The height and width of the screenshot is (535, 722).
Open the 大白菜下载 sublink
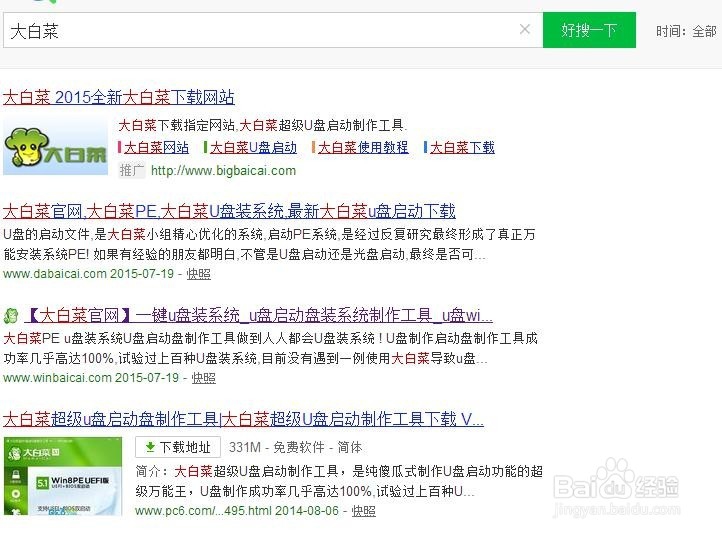click(x=462, y=147)
